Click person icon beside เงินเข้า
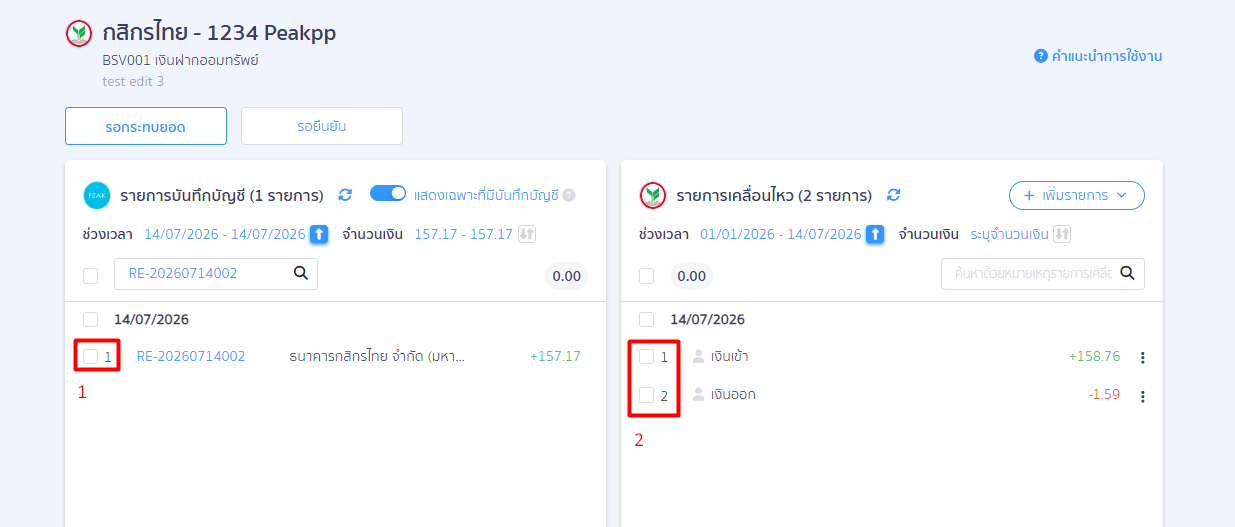The width and height of the screenshot is (1235, 527). tap(699, 356)
